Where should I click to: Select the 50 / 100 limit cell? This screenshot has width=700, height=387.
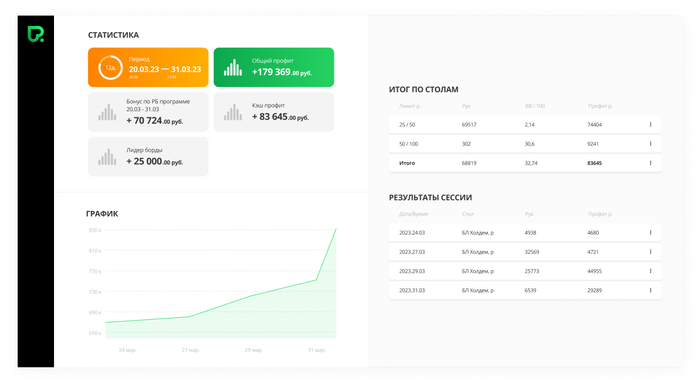(x=408, y=144)
